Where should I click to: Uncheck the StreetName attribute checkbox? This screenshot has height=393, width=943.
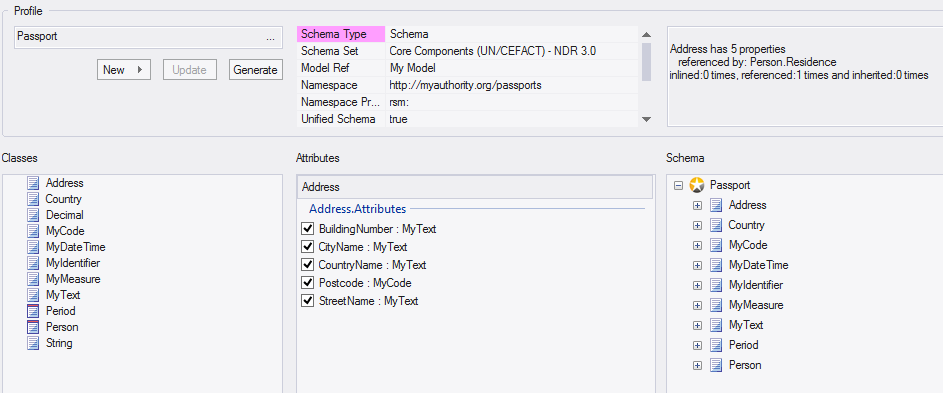[308, 301]
